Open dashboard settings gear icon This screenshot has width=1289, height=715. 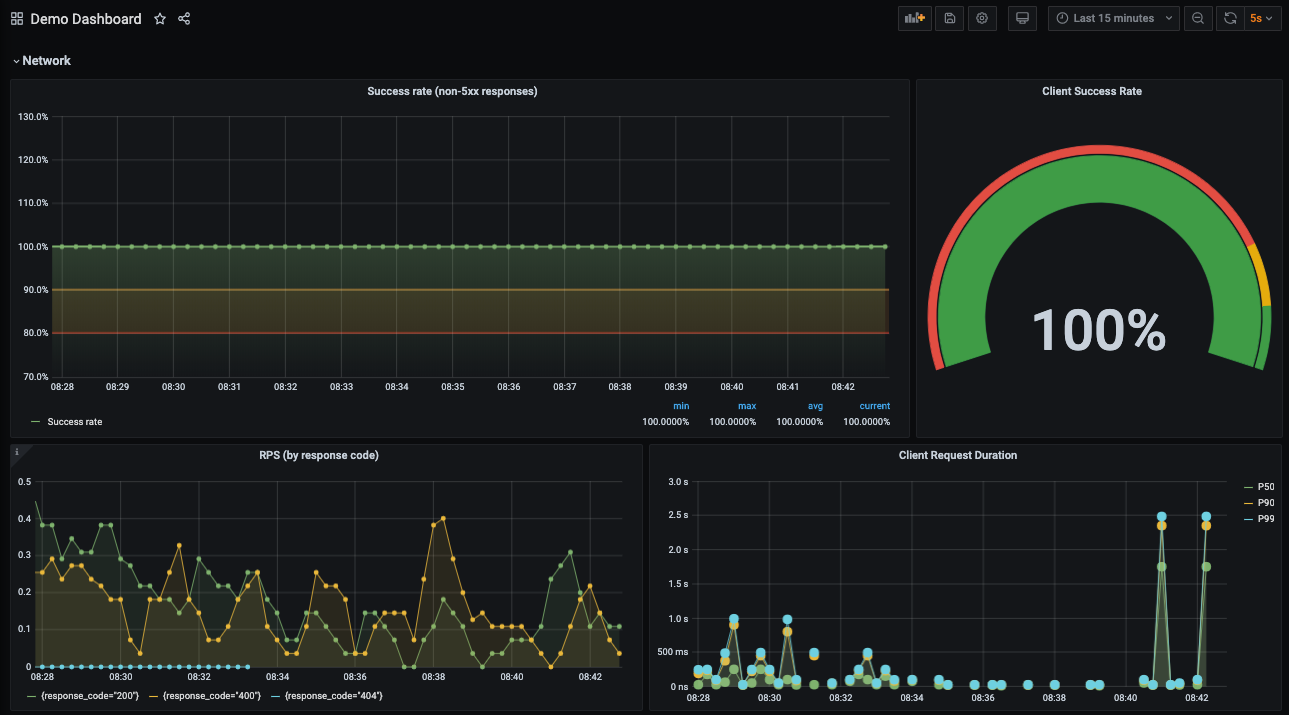tap(981, 18)
